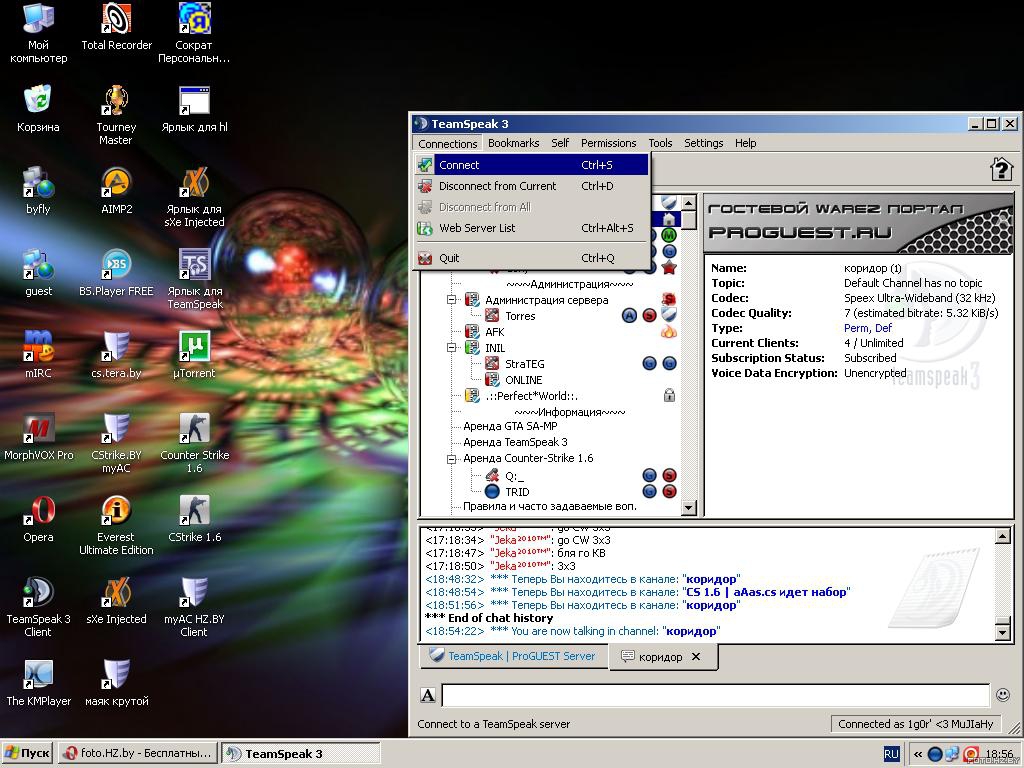Open Web Server List from menu
The image size is (1024, 768).
pyautogui.click(x=532, y=228)
